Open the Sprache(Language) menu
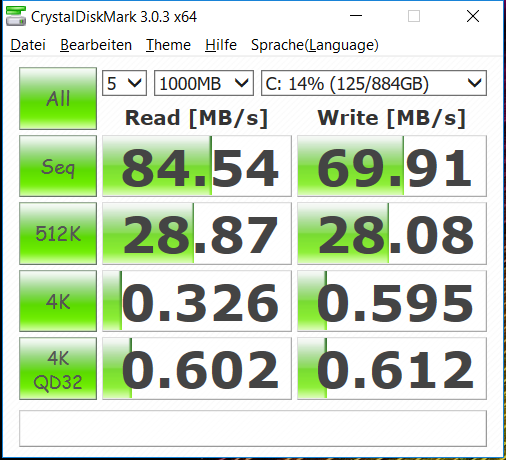This screenshot has width=506, height=460. pos(315,45)
